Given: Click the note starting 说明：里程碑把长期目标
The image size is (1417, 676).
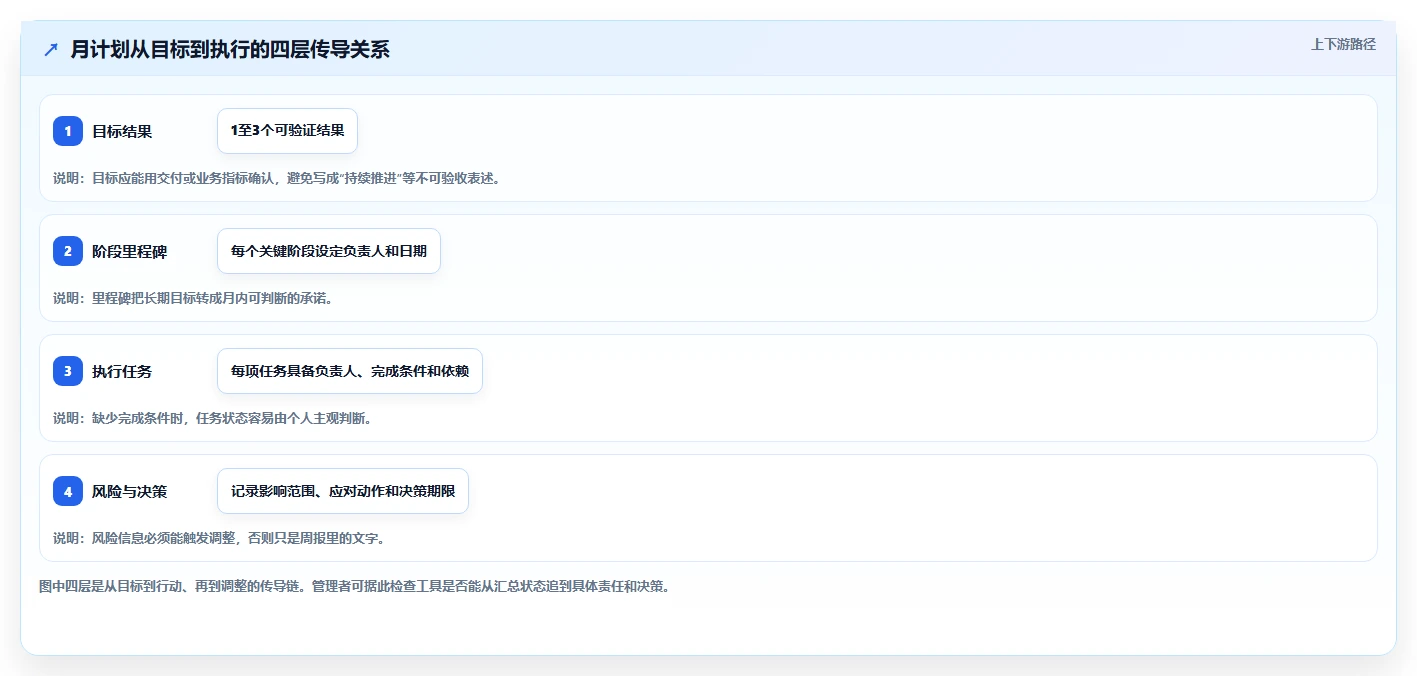Looking at the screenshot, I should point(192,298).
